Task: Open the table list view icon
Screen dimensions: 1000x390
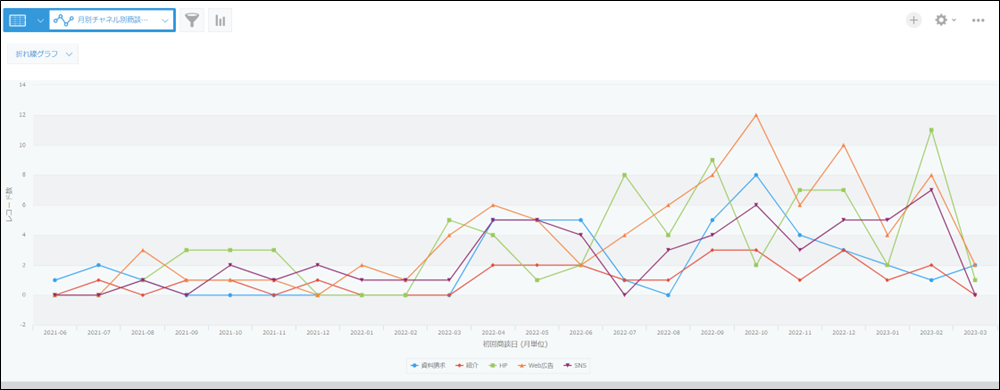Action: pos(18,20)
